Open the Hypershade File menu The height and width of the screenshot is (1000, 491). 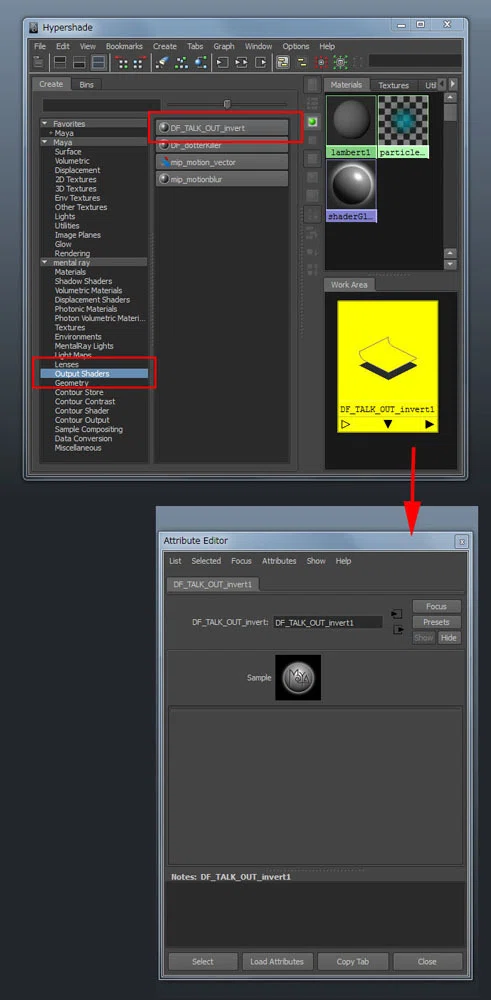[40, 47]
